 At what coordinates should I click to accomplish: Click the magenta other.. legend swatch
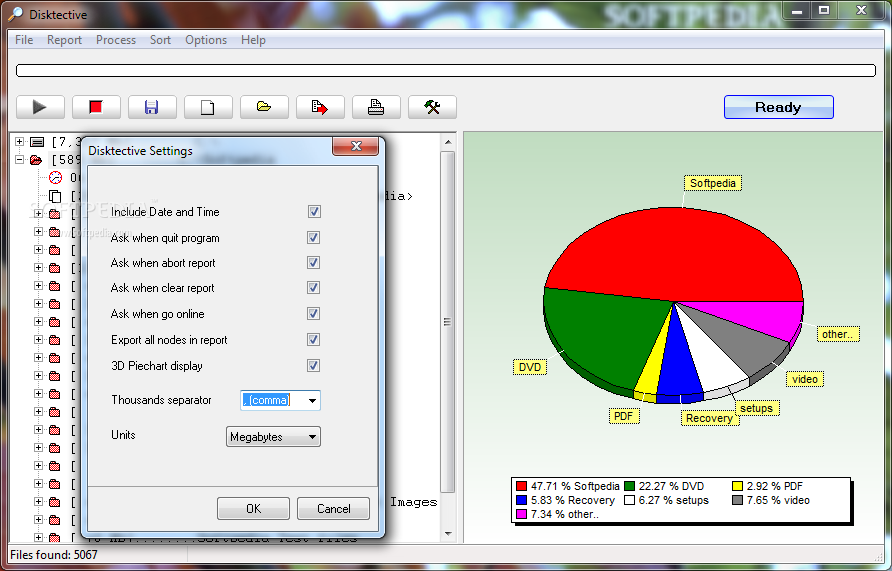coord(521,514)
